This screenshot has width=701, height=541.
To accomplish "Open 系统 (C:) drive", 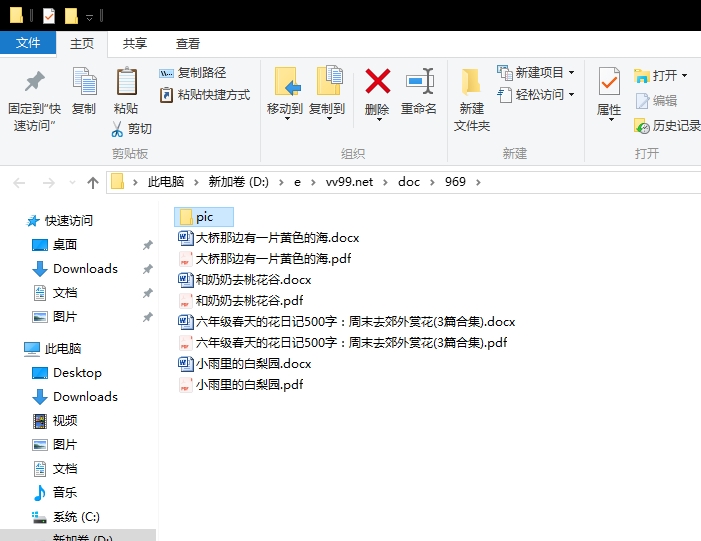I will [x=66, y=517].
